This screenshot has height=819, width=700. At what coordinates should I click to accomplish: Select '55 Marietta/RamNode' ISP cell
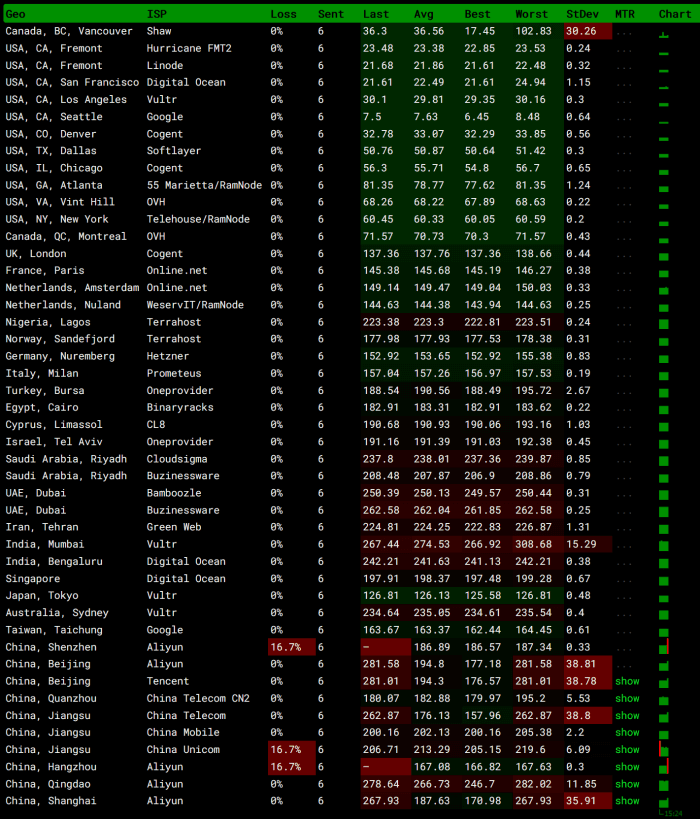click(x=204, y=185)
